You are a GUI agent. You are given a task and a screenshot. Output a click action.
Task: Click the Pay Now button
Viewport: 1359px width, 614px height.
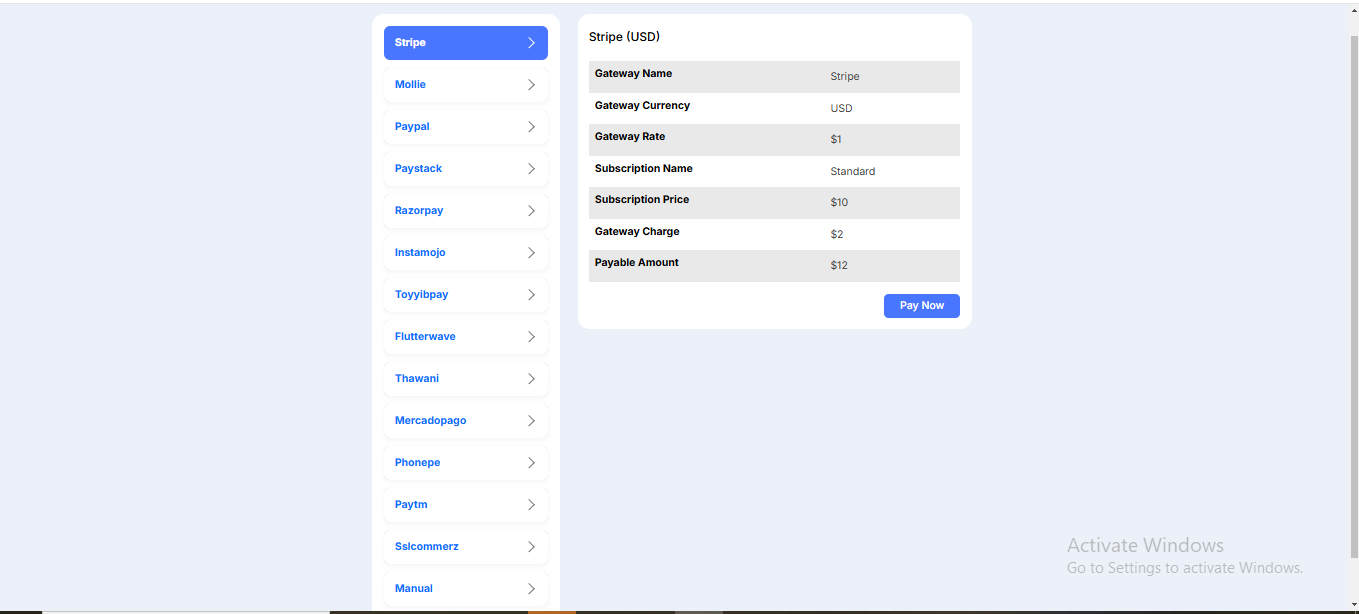(x=921, y=306)
